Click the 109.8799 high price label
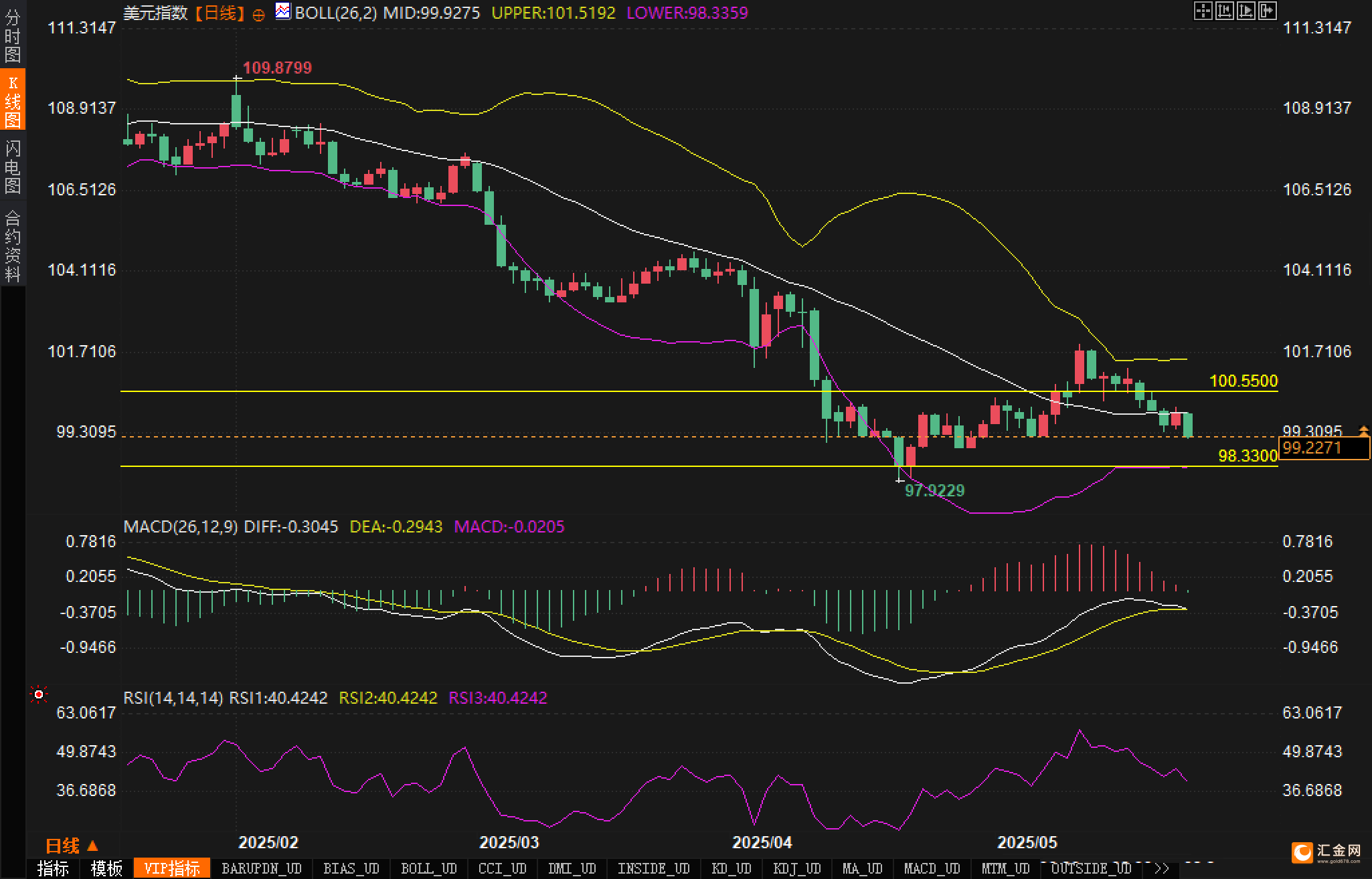The height and width of the screenshot is (879, 1372). coord(277,68)
